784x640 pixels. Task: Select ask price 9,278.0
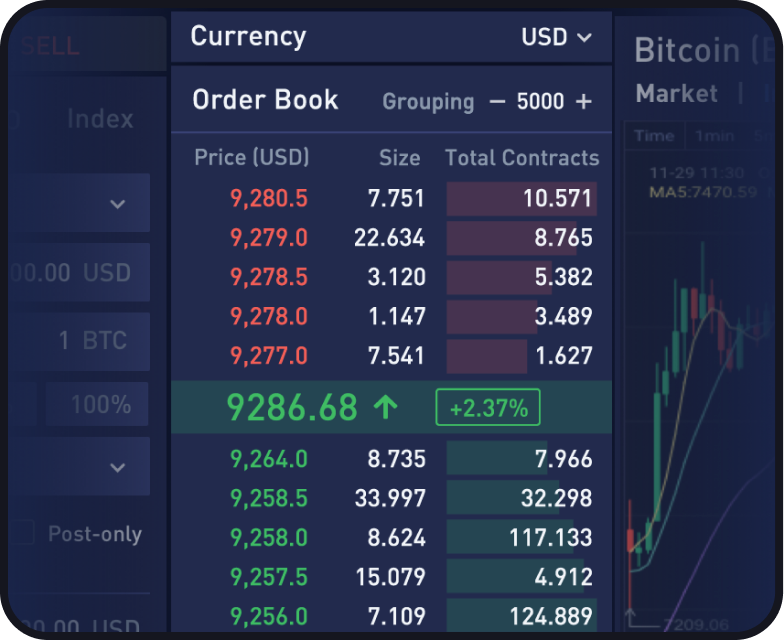(268, 316)
